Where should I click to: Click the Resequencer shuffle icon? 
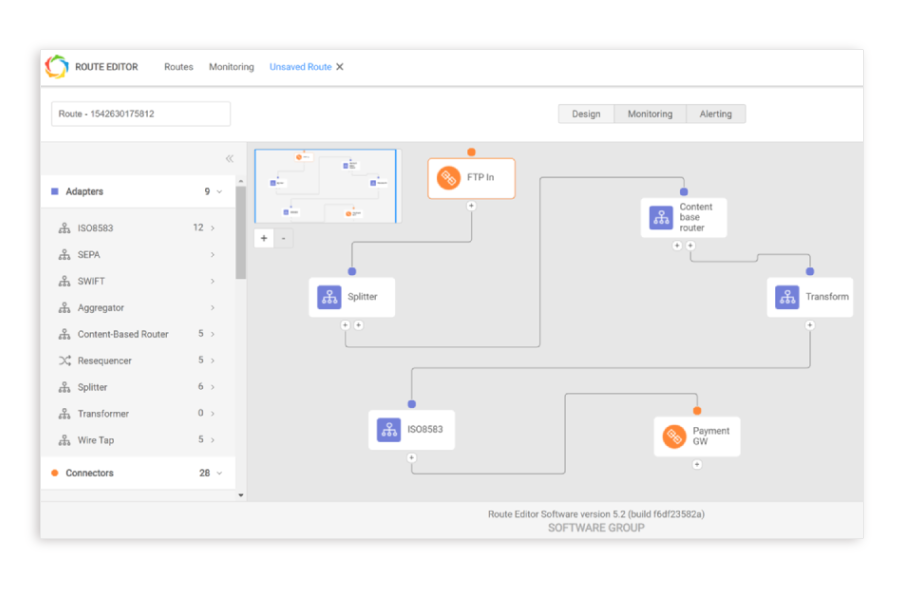tap(65, 361)
